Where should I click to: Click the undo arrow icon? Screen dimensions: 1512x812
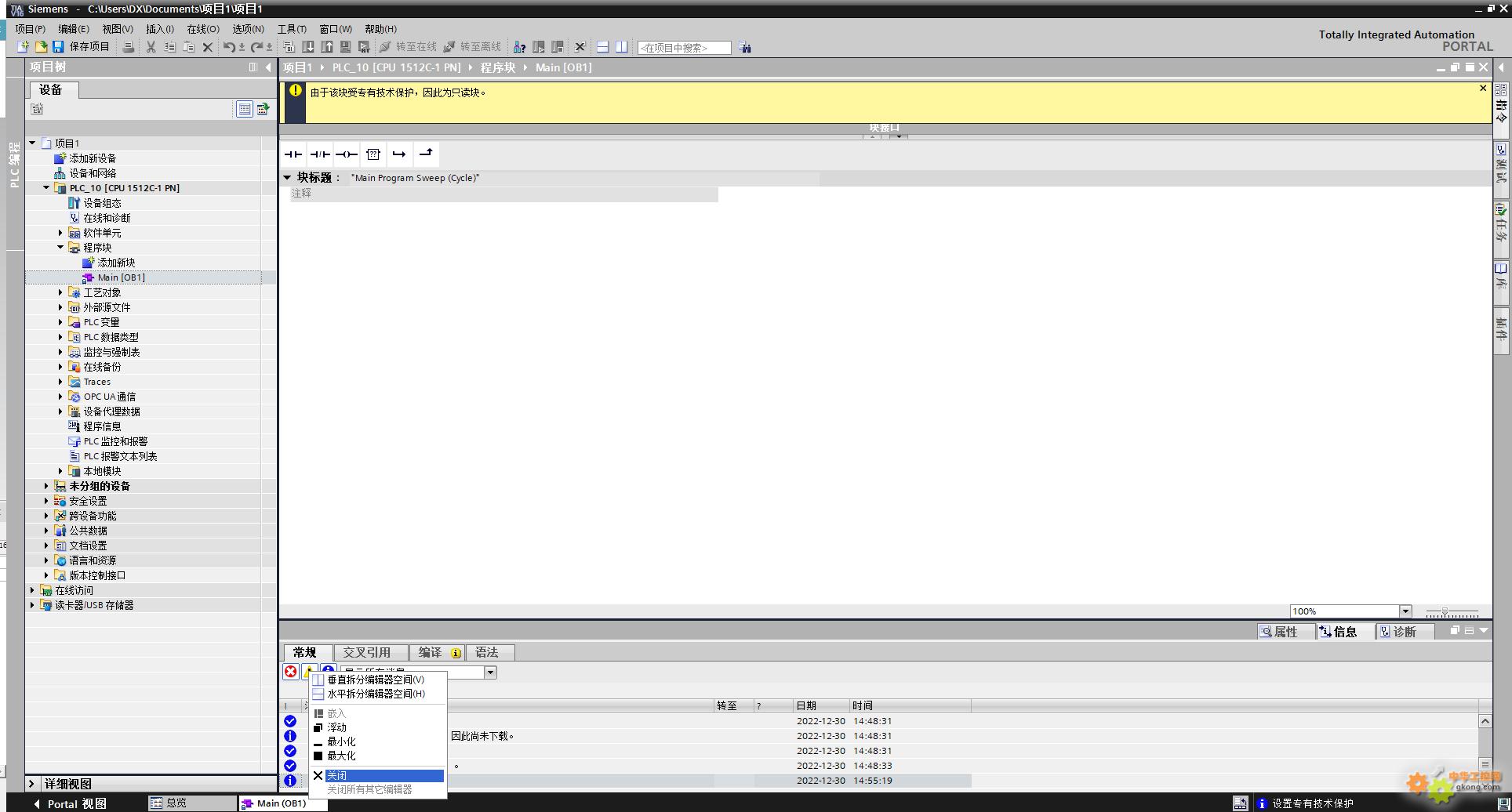[x=228, y=47]
